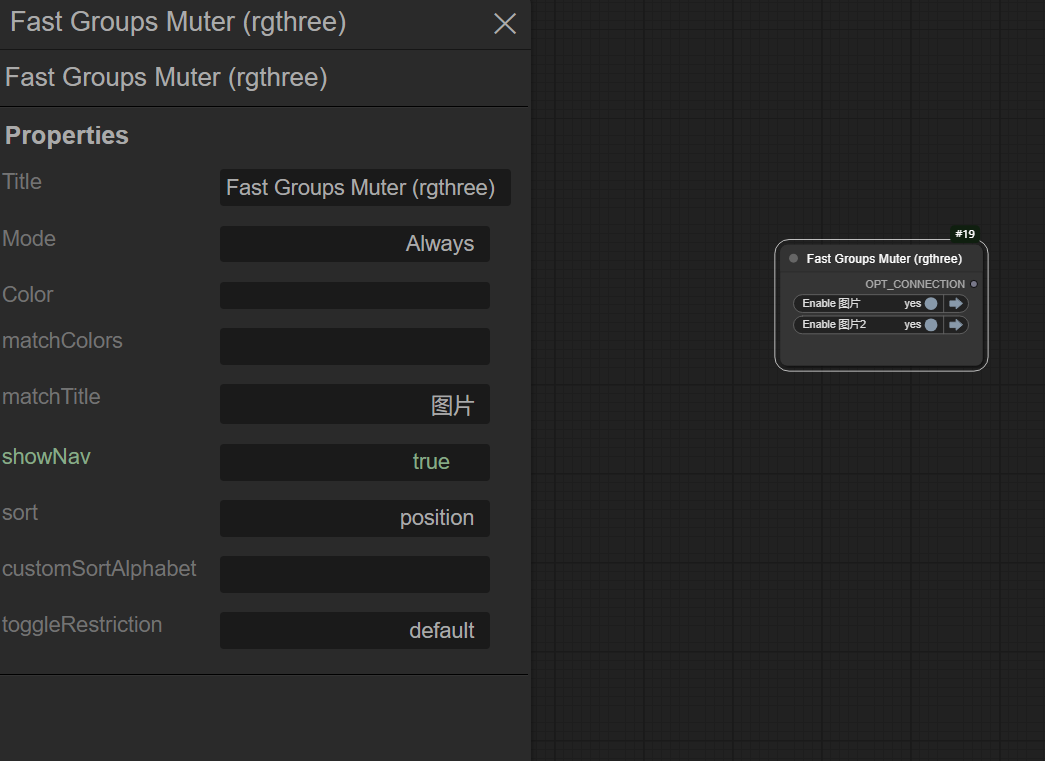The width and height of the screenshot is (1045, 761).
Task: Click the matchColors value field
Action: pyautogui.click(x=354, y=346)
